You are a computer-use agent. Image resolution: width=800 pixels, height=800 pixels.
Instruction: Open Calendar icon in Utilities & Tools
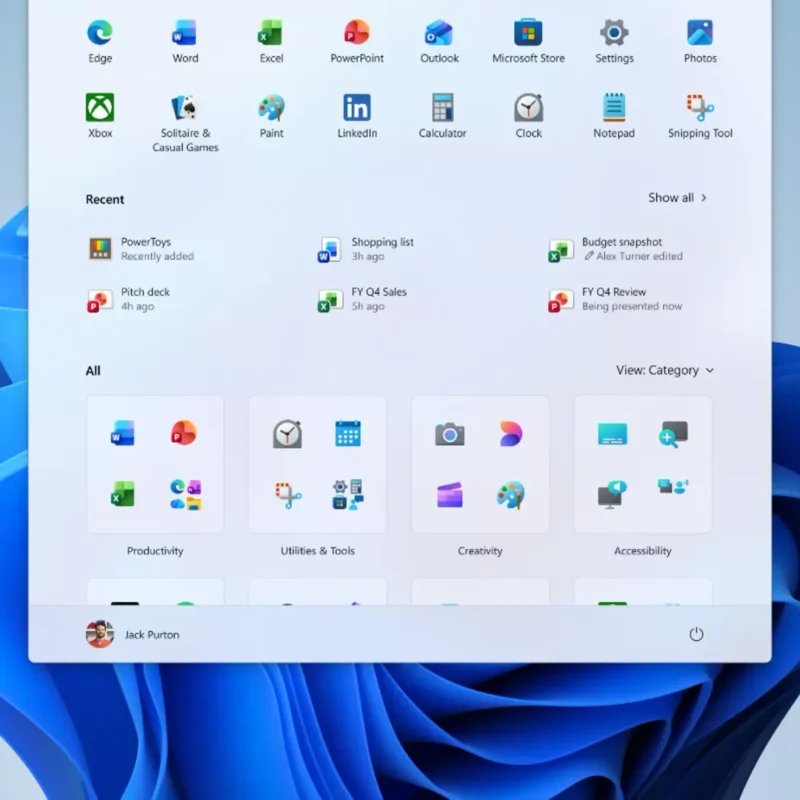[x=348, y=434]
